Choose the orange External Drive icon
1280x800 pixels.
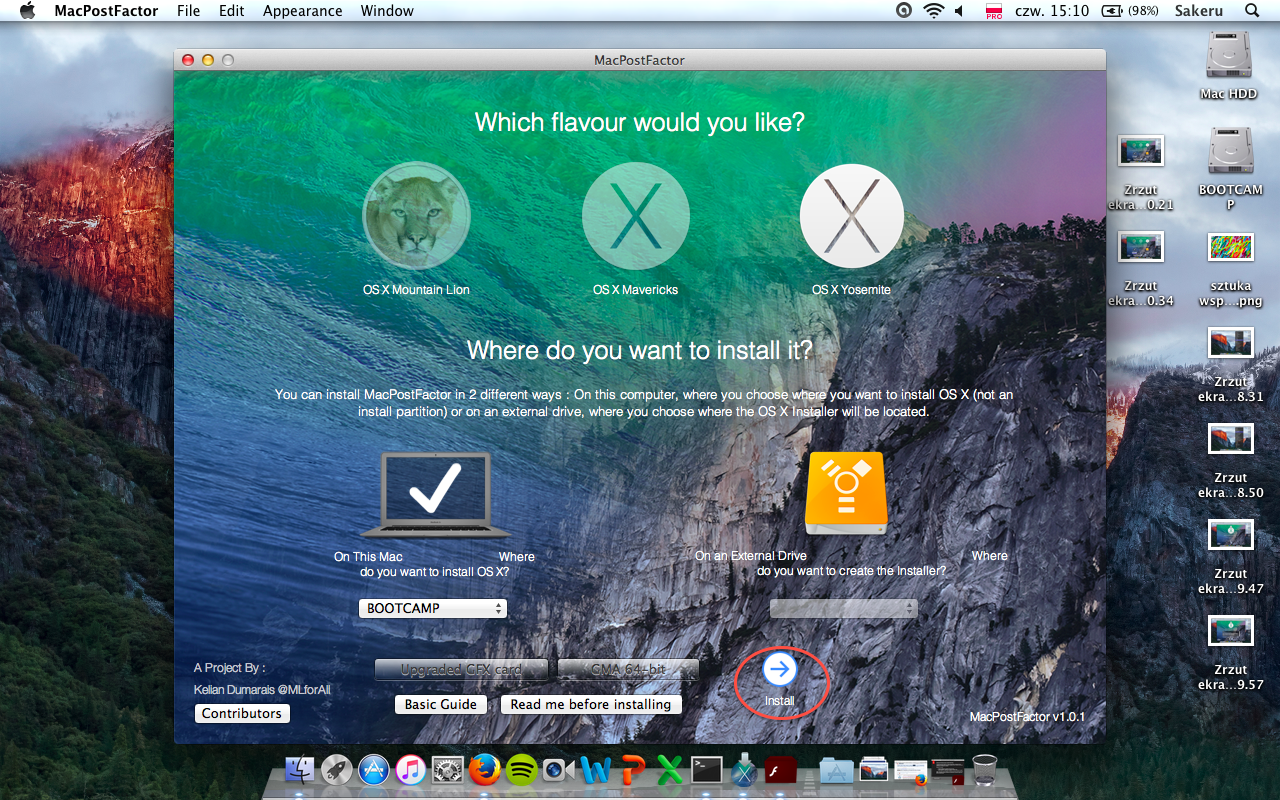pos(846,492)
